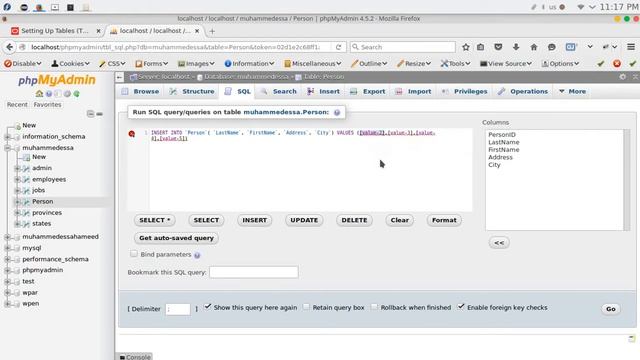This screenshot has height=360, width=640.
Task: Click the Firefox Search box
Action: [402, 47]
